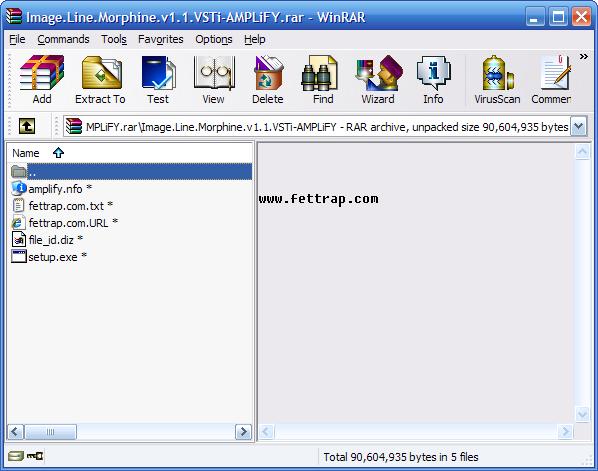
Task: Show archive Info
Action: click(x=433, y=80)
